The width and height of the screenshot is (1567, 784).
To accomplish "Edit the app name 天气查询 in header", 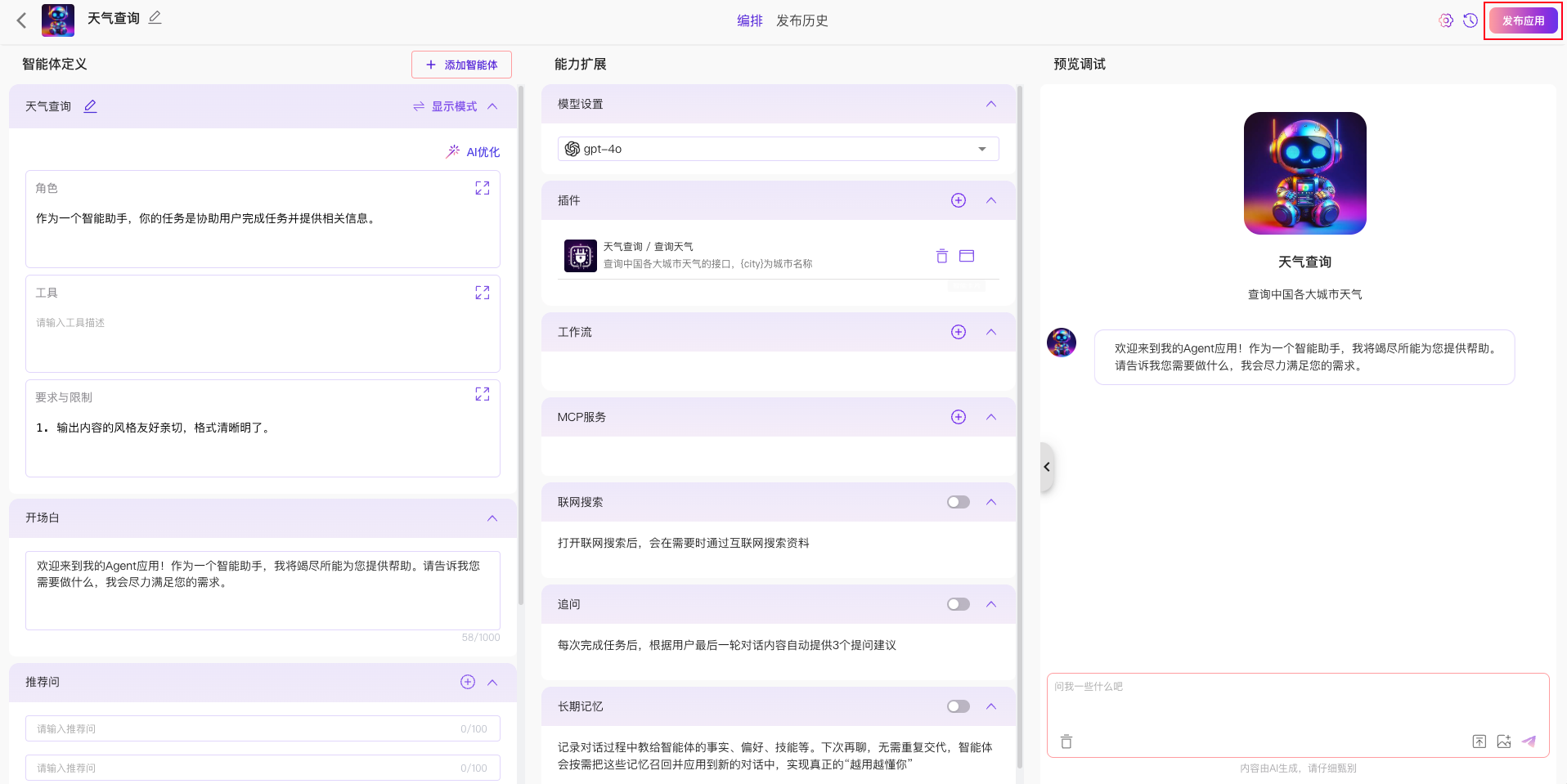I will pyautogui.click(x=155, y=18).
